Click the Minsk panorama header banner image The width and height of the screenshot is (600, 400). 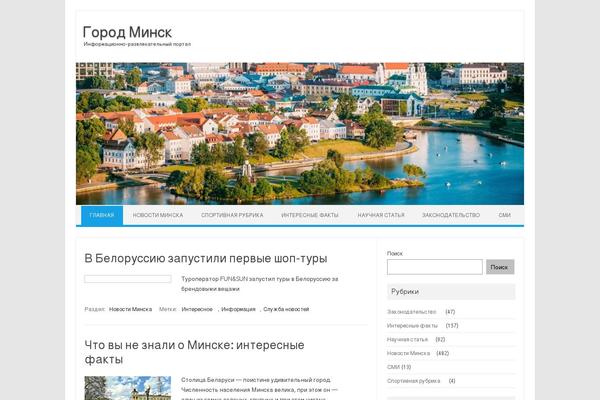(x=300, y=134)
